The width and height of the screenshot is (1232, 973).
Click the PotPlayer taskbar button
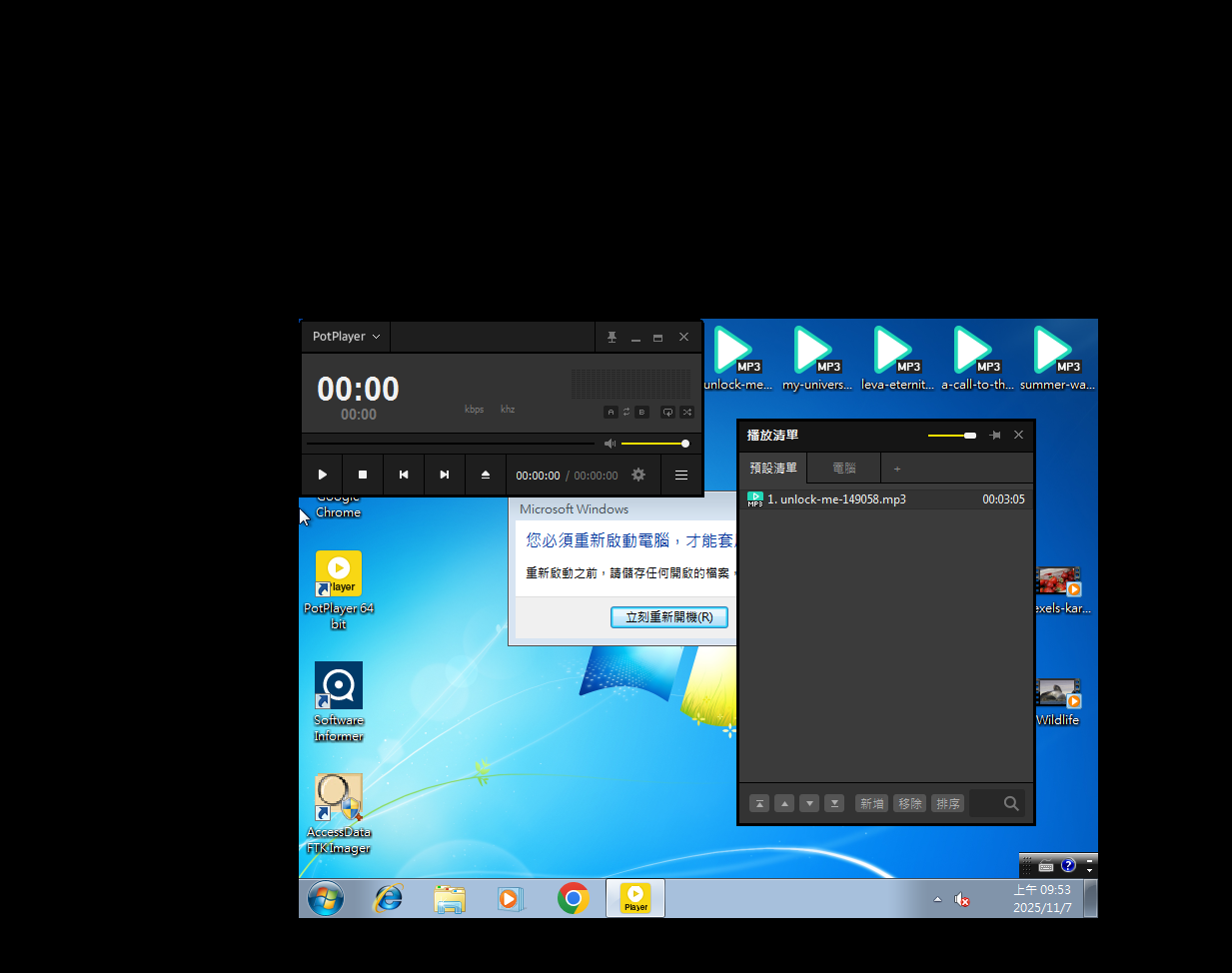(635, 899)
